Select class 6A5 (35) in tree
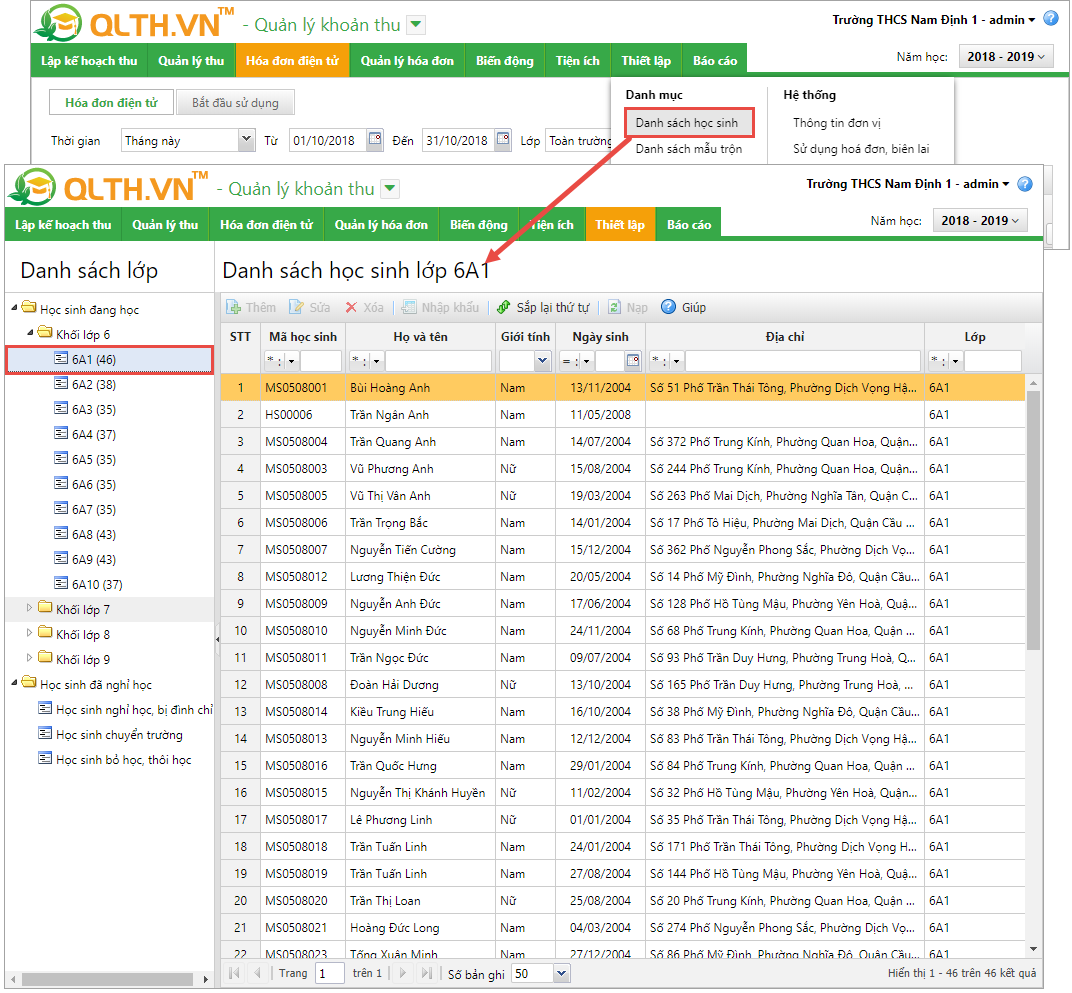 pos(93,460)
